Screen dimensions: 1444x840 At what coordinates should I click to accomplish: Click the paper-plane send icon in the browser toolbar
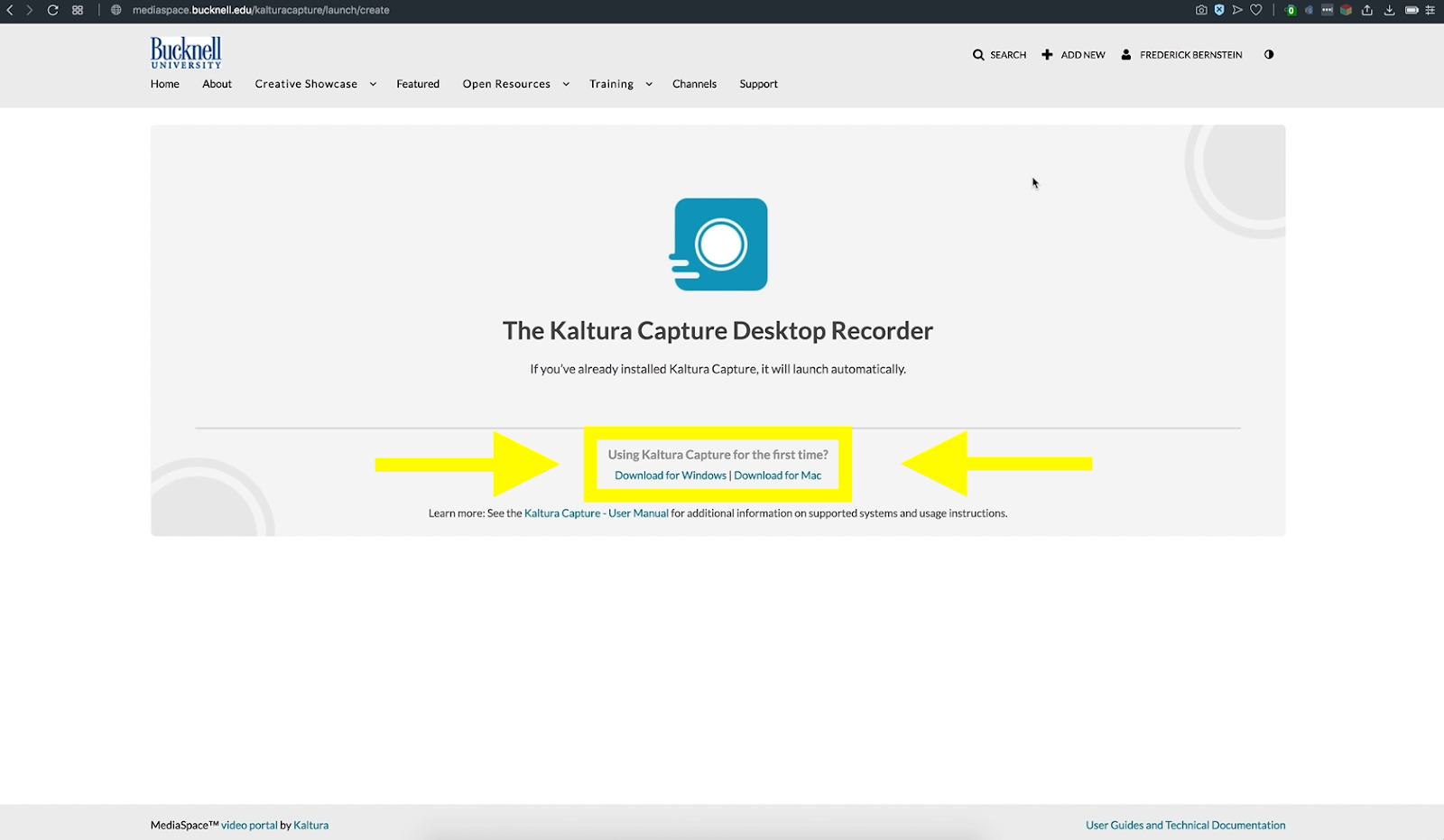point(1237,10)
